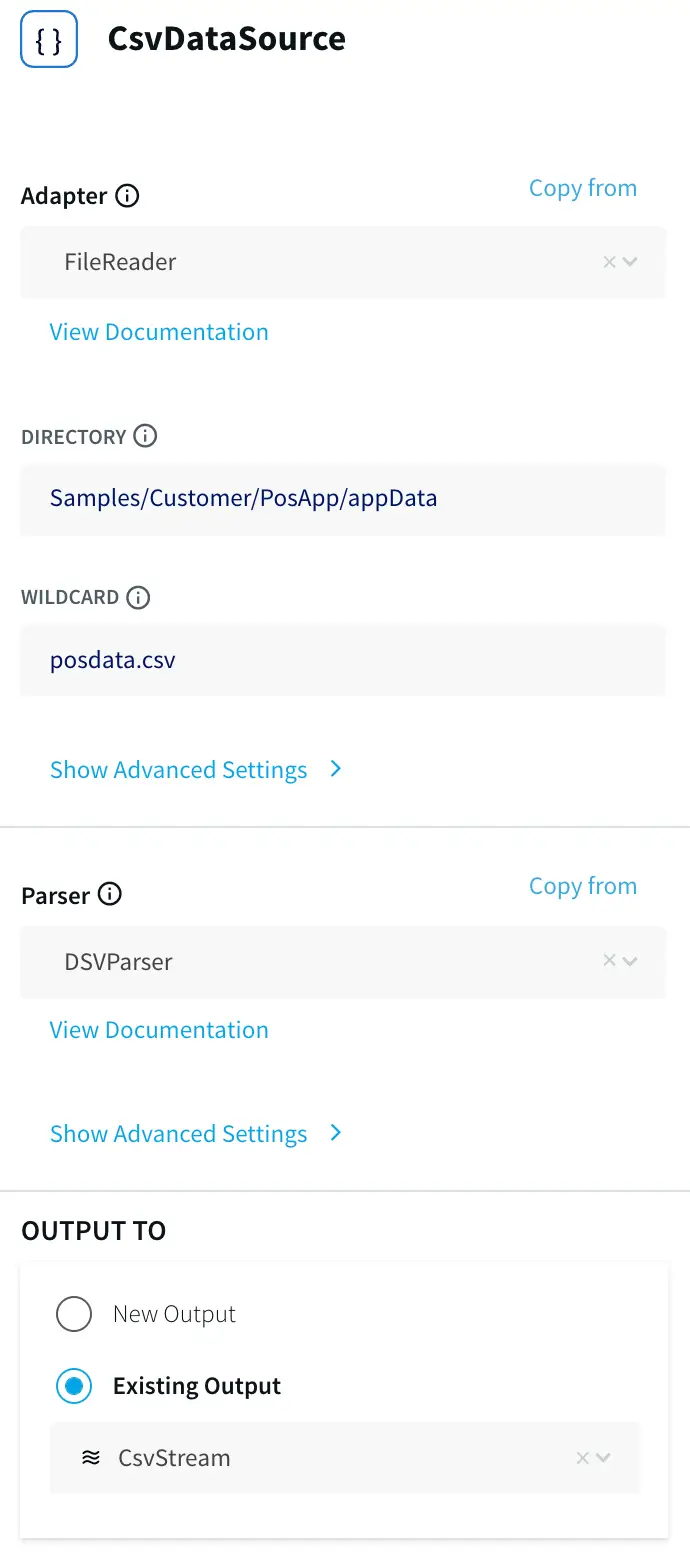The image size is (690, 1554).
Task: Open View Documentation for FileReader adapter
Action: [159, 332]
